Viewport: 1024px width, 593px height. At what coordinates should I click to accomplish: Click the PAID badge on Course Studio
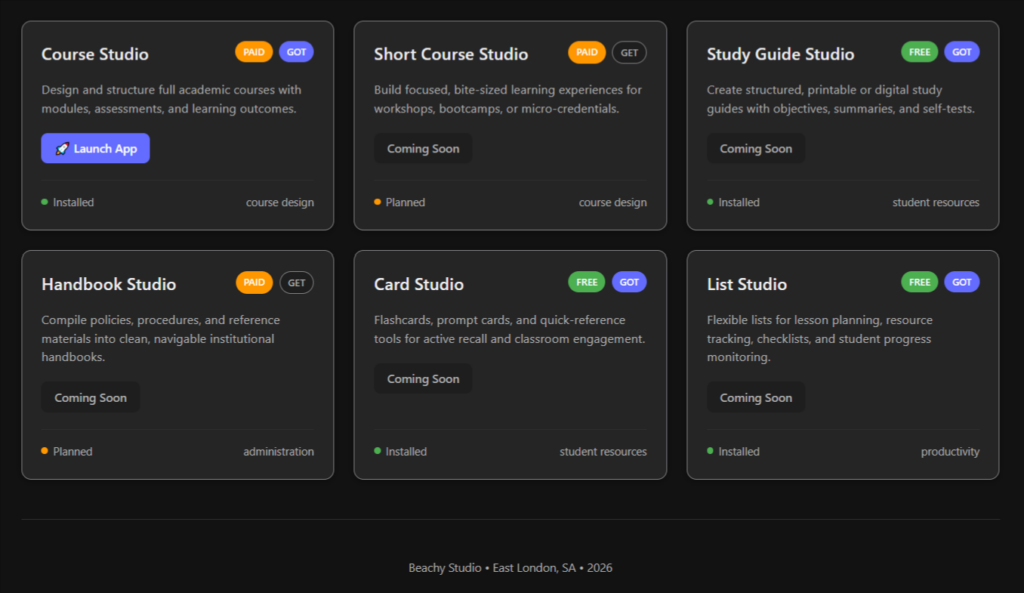point(254,52)
